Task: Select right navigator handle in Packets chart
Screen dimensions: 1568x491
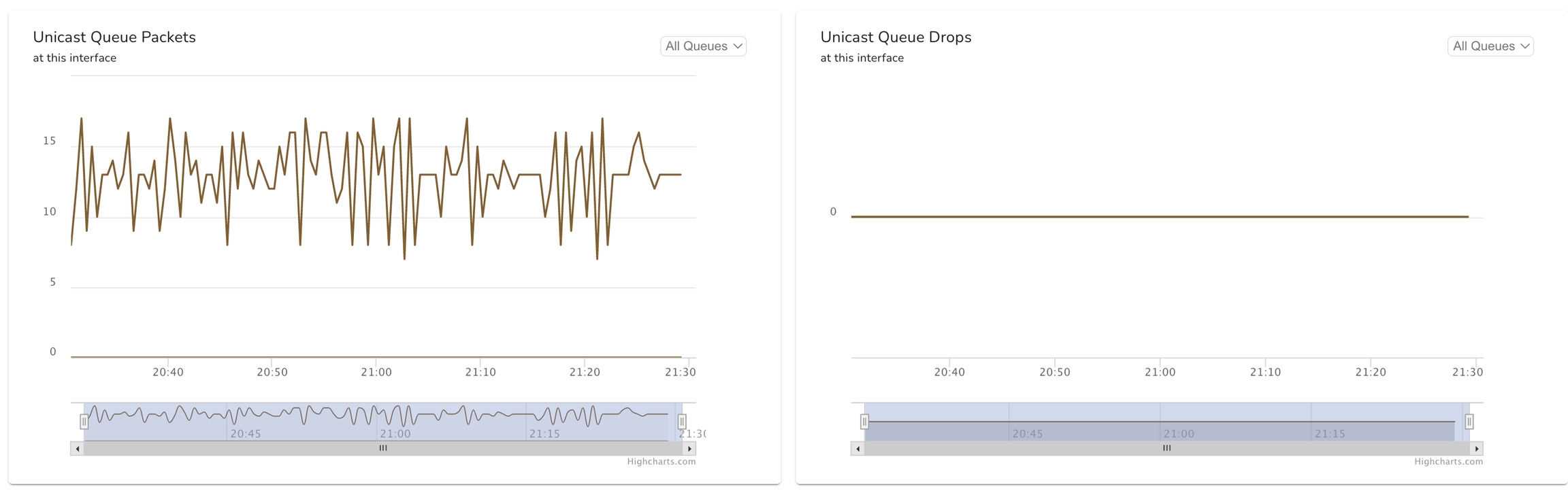Action: click(x=682, y=422)
